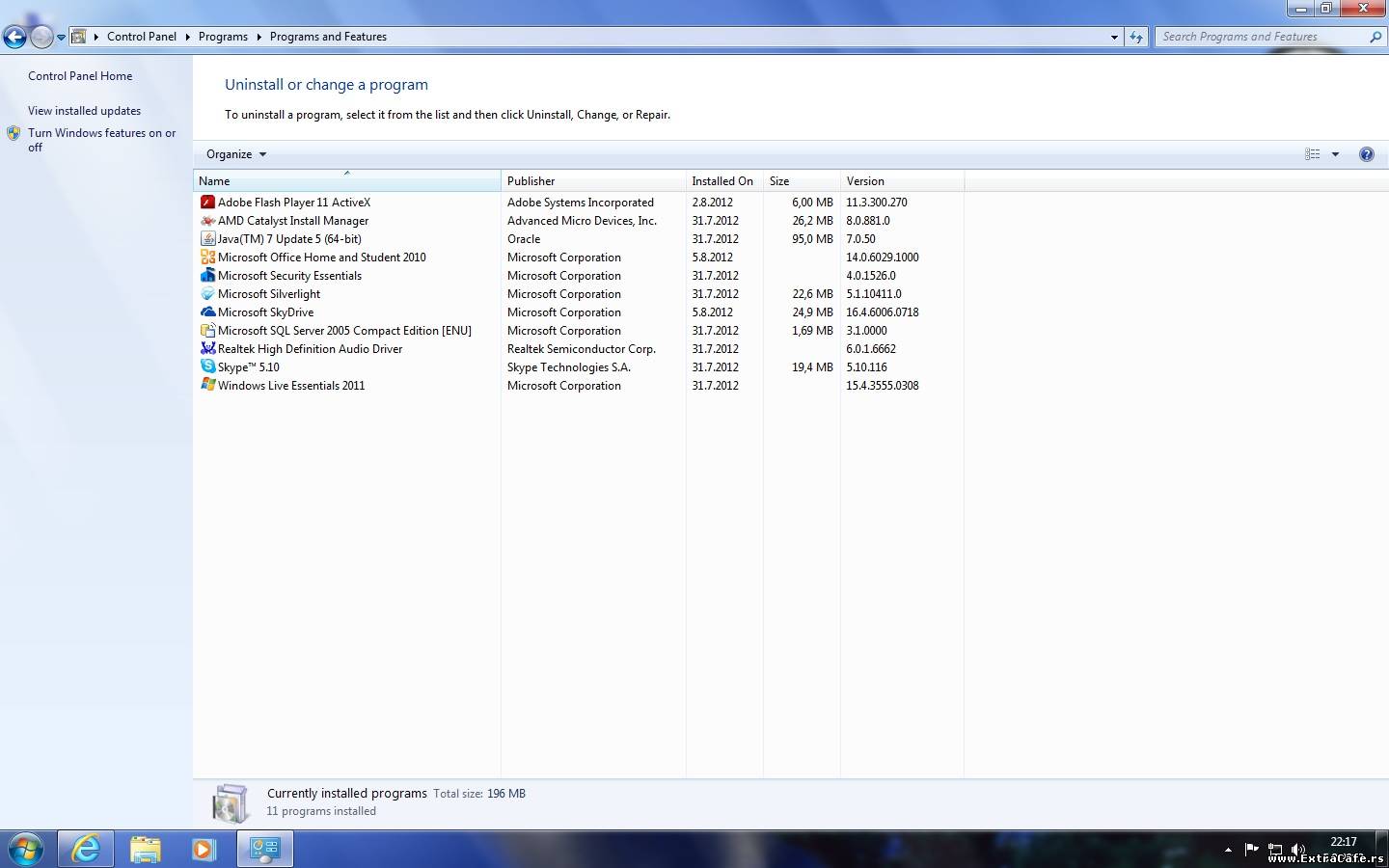Click the Forward navigation arrow
The height and width of the screenshot is (868, 1389).
(41, 37)
